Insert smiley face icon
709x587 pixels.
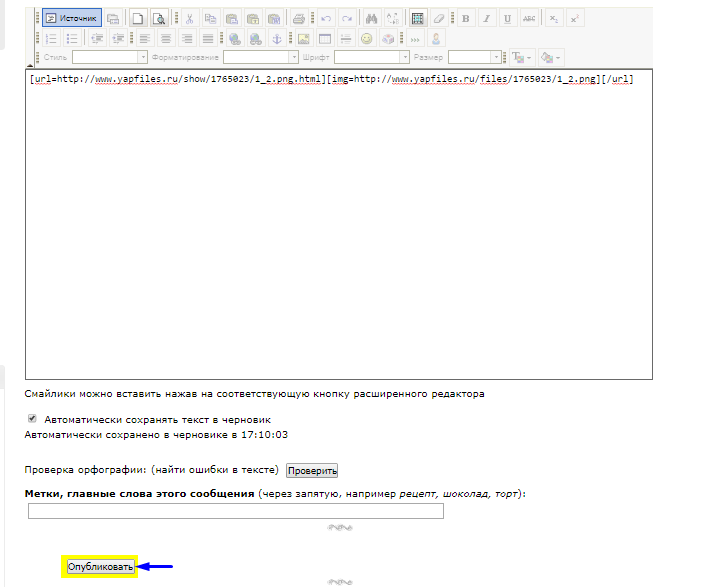point(367,38)
